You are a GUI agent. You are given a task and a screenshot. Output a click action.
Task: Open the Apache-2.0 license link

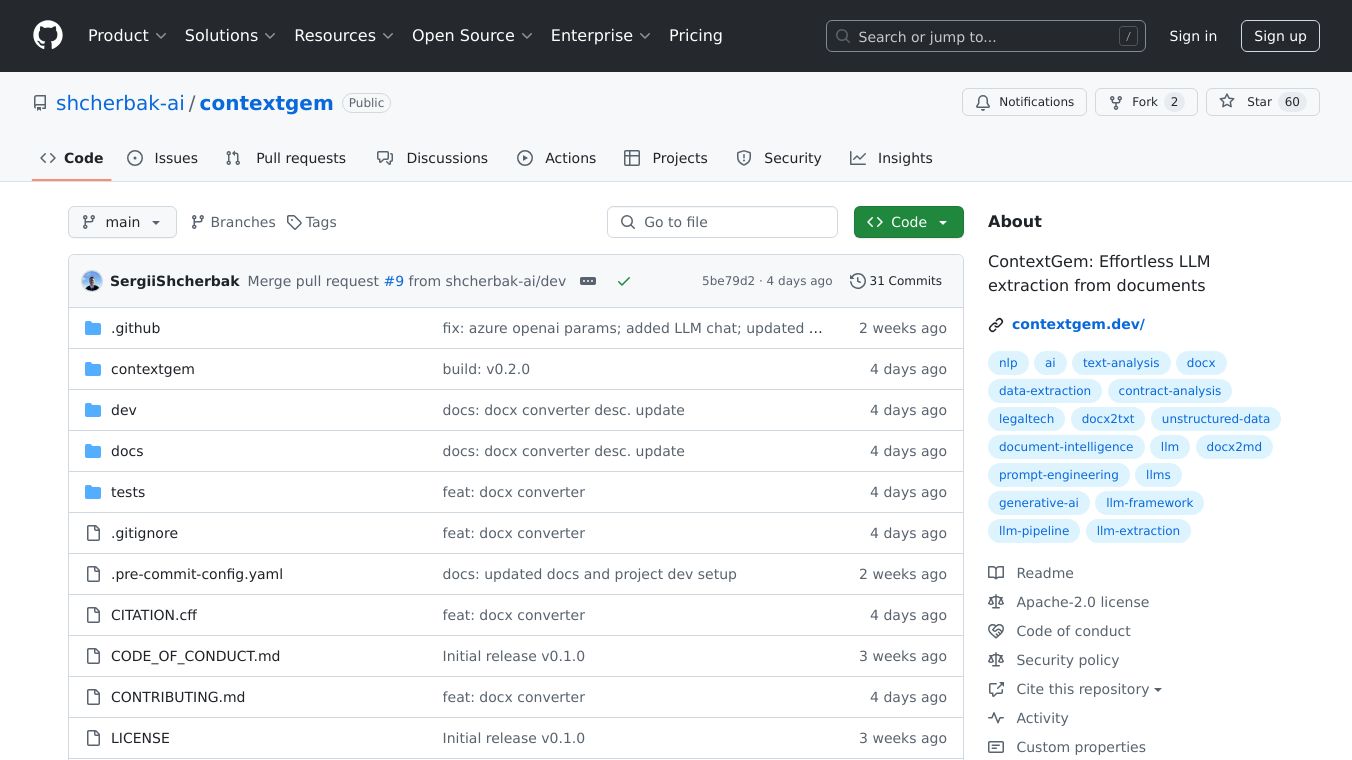click(x=1082, y=602)
